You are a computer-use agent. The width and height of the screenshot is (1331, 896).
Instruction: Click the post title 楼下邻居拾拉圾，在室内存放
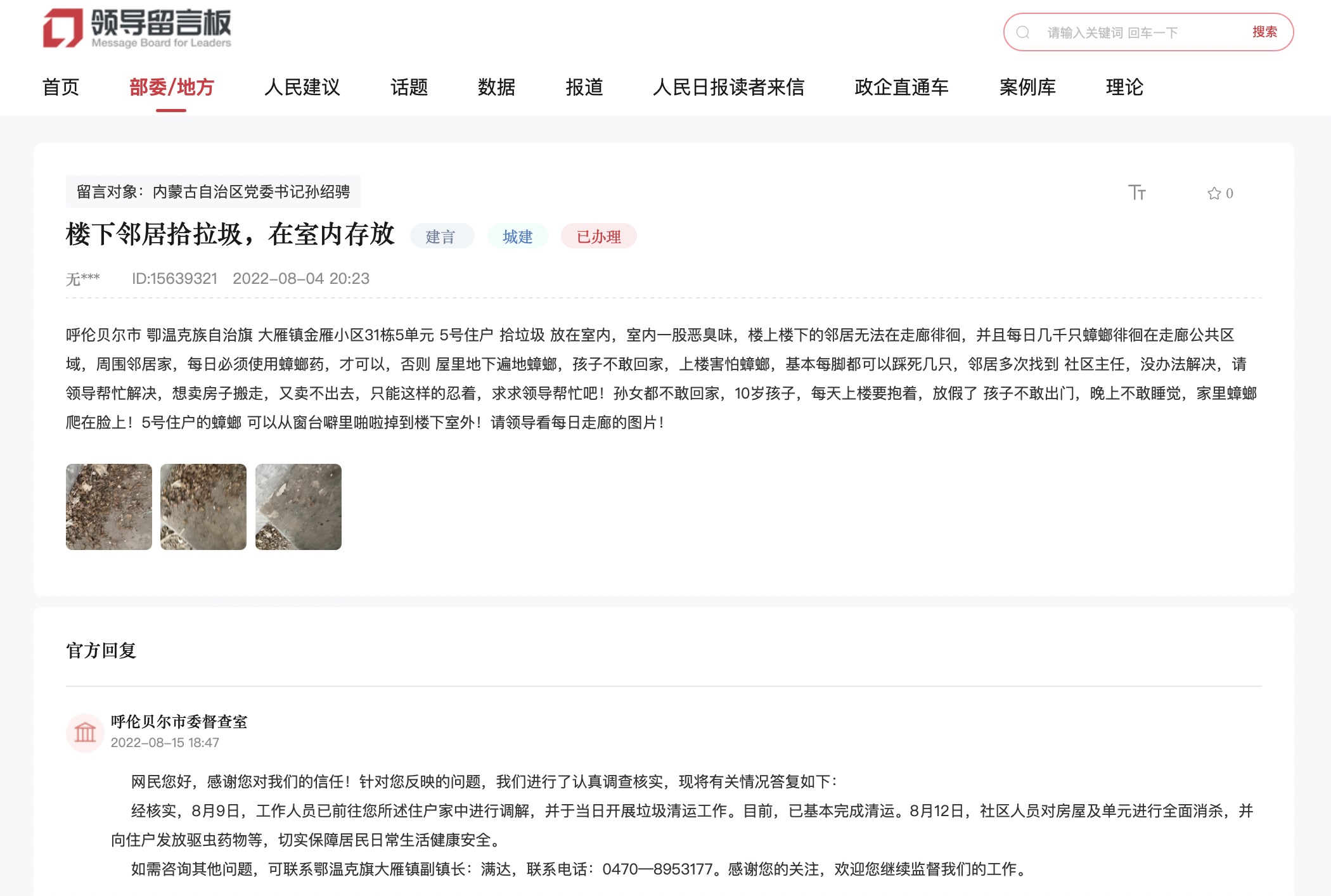(231, 234)
